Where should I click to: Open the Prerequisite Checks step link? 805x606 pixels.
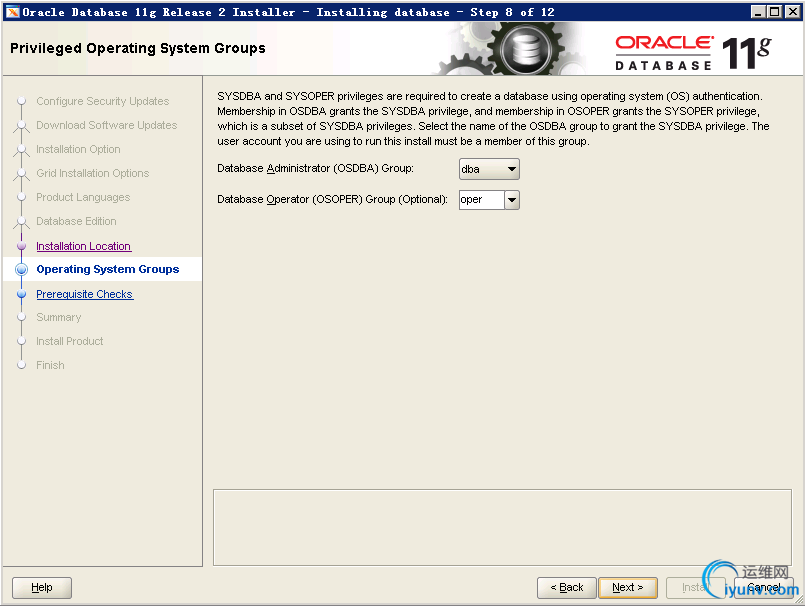pos(85,294)
